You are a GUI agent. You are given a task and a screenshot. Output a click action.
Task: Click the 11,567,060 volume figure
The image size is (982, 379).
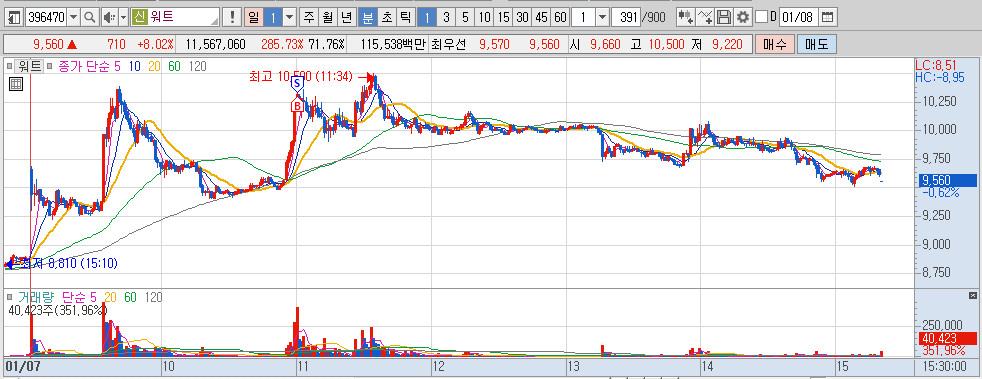pyautogui.click(x=215, y=44)
